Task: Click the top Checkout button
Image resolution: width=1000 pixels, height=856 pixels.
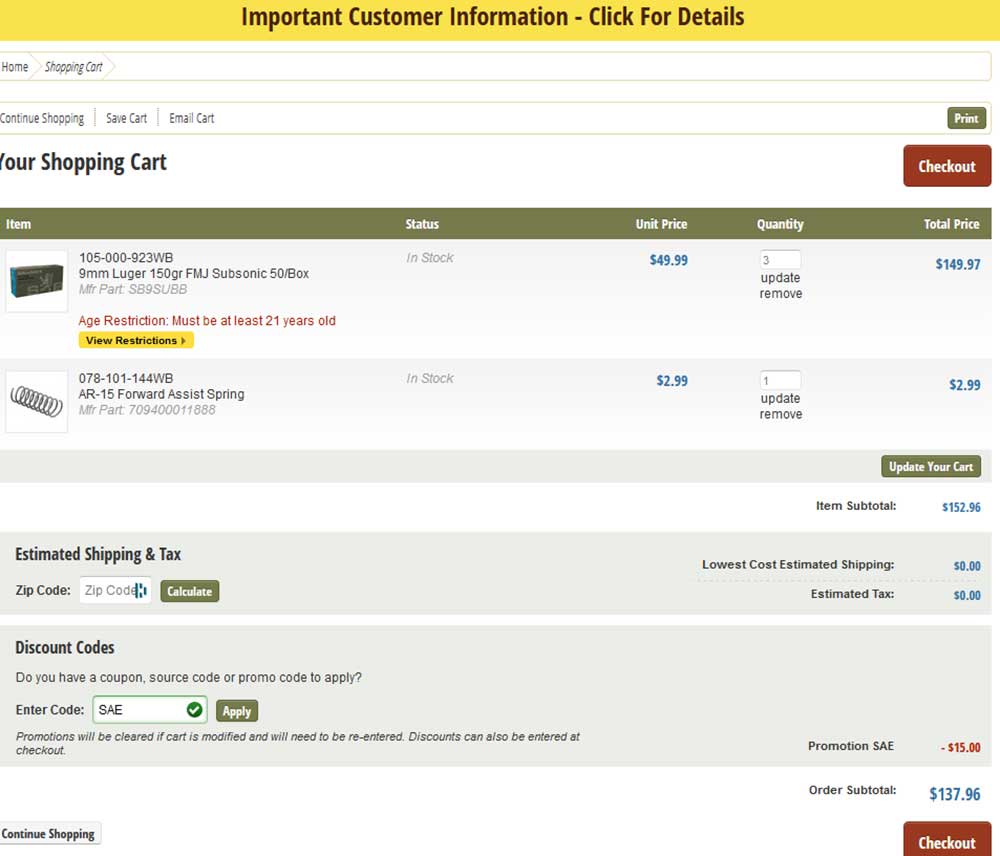Action: point(946,166)
